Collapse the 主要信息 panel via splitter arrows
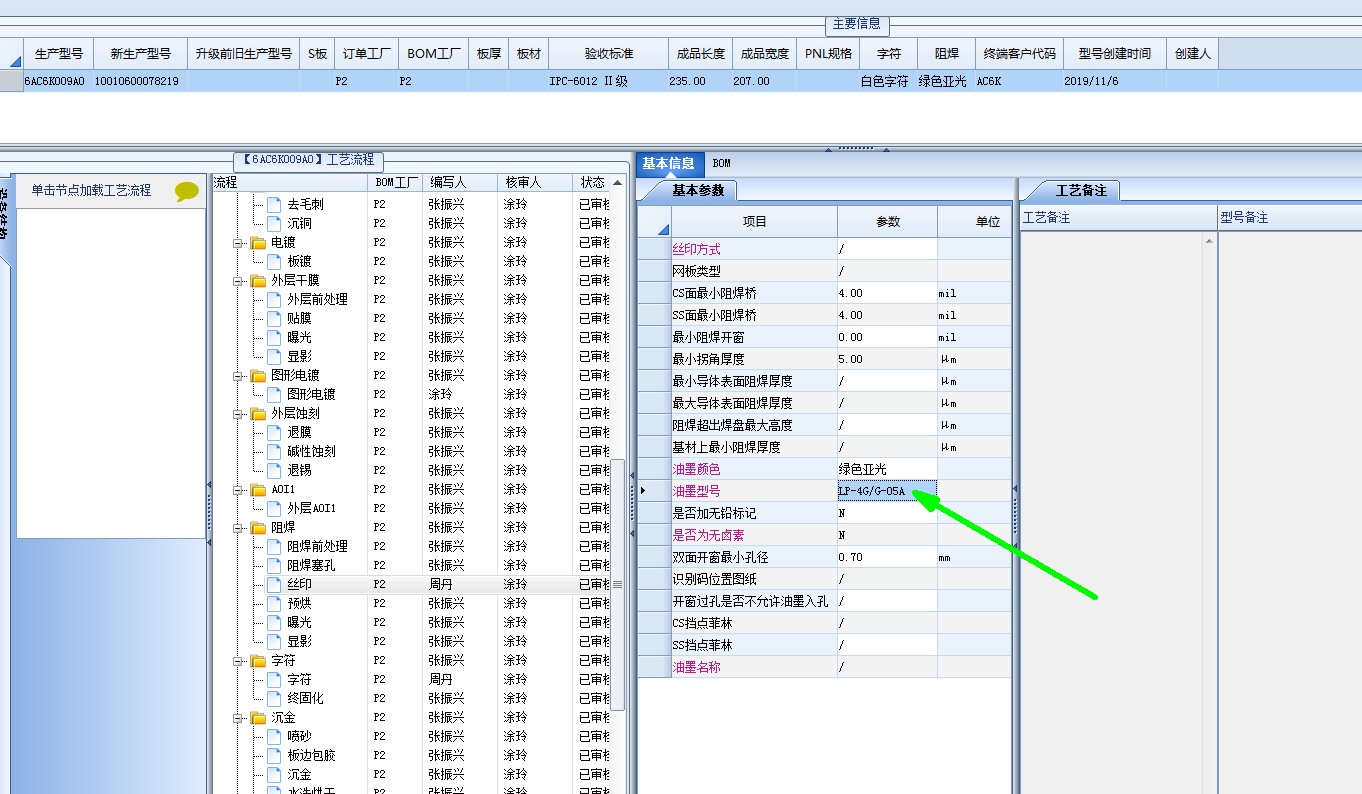Image resolution: width=1362 pixels, height=794 pixels. [x=855, y=147]
